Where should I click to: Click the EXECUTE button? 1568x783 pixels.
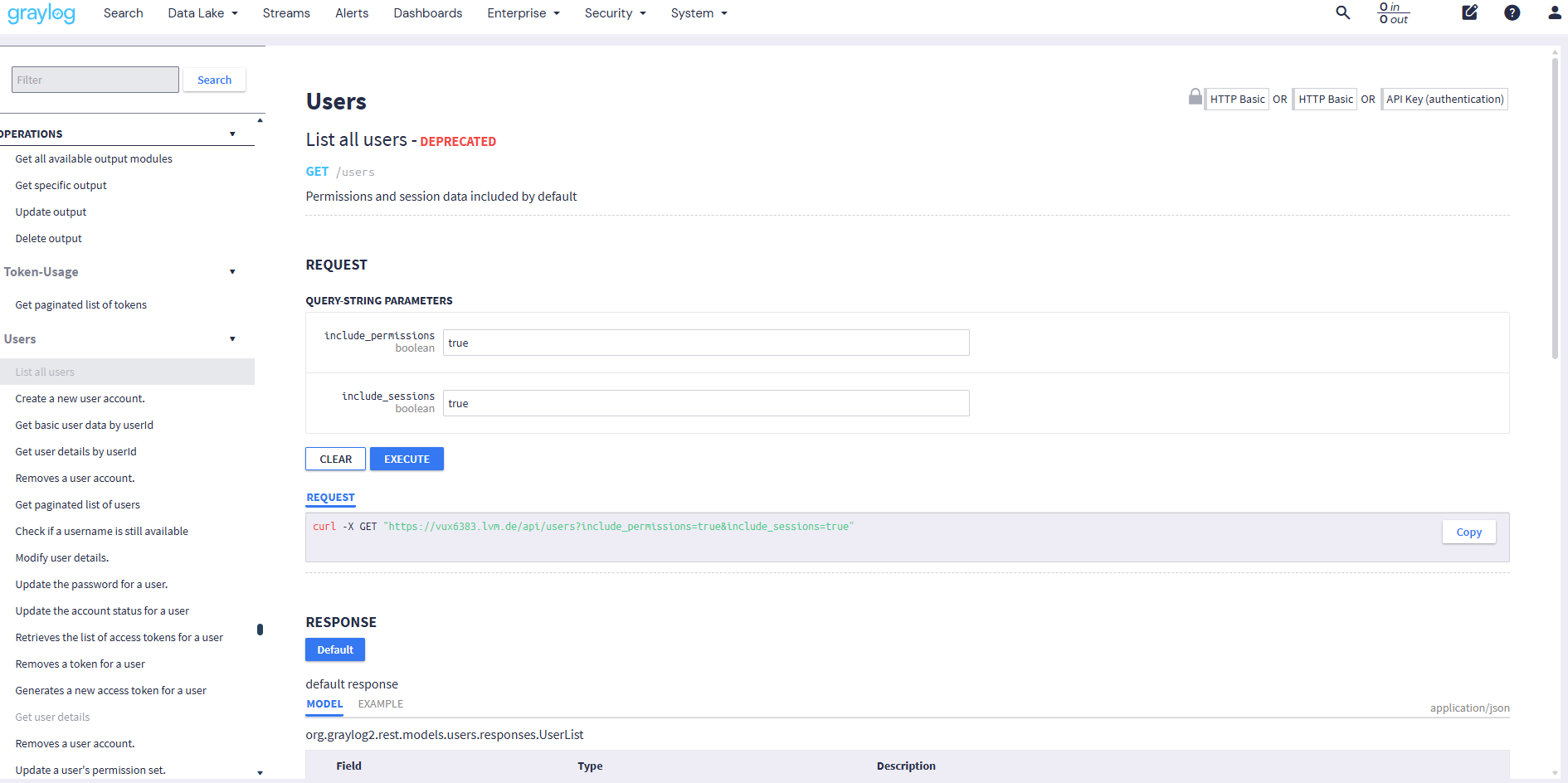pyautogui.click(x=407, y=459)
